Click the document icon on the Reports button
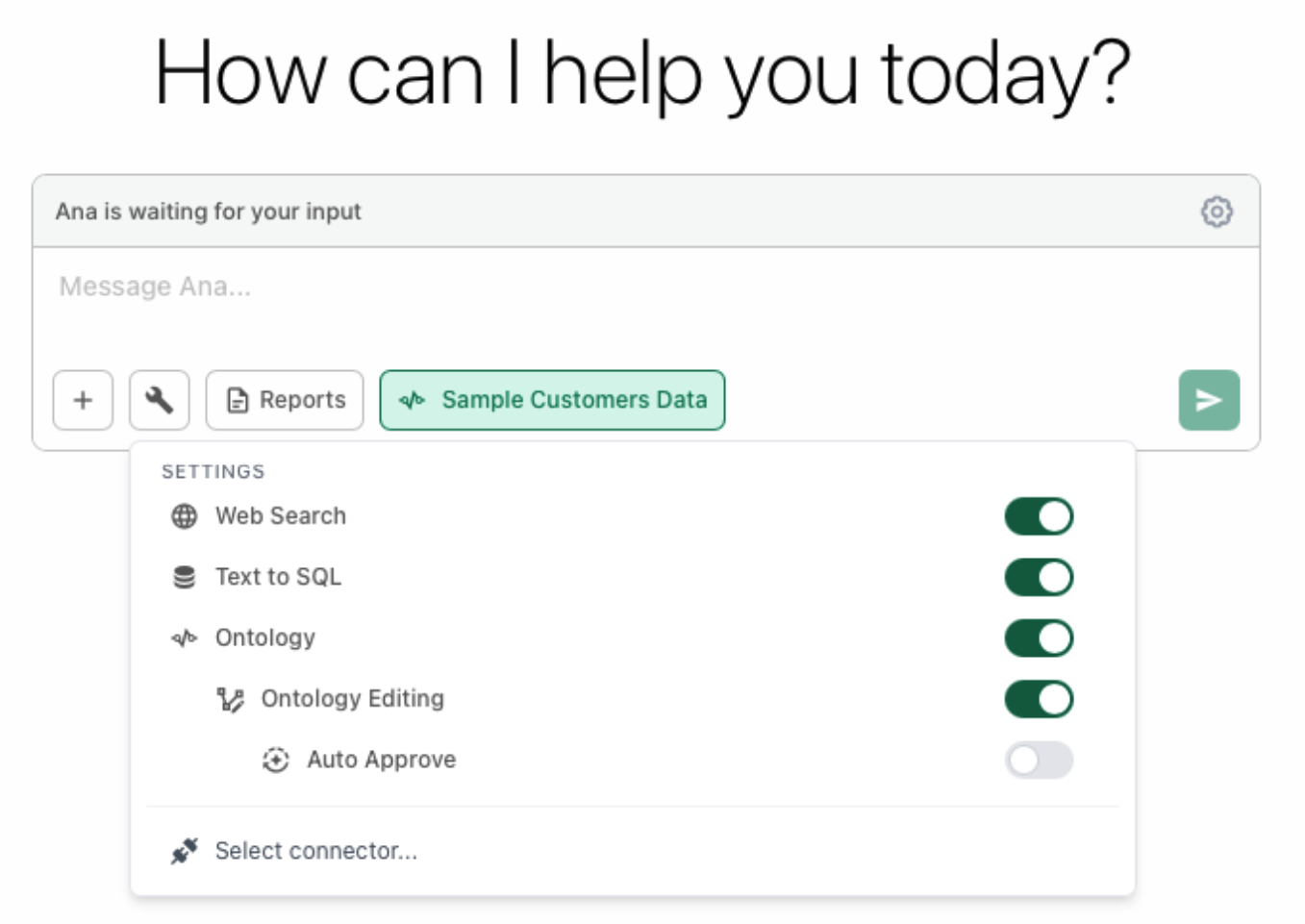Screen dimensions: 1305x924 pos(236,399)
